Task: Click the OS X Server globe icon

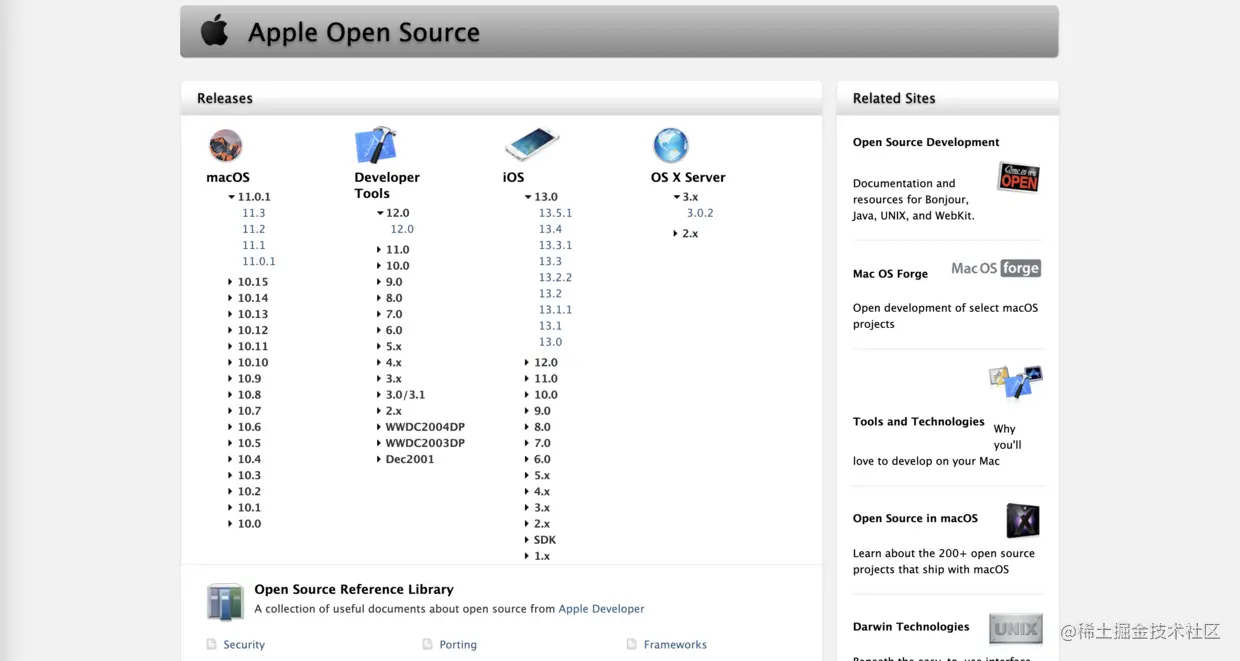Action: (671, 146)
